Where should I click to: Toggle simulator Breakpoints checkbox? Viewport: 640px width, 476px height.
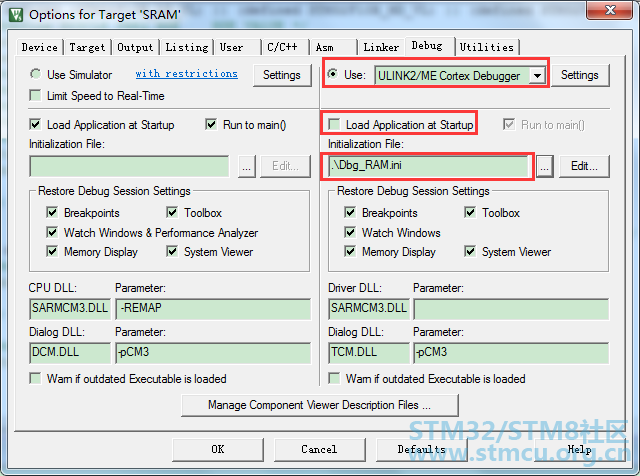tap(52, 212)
